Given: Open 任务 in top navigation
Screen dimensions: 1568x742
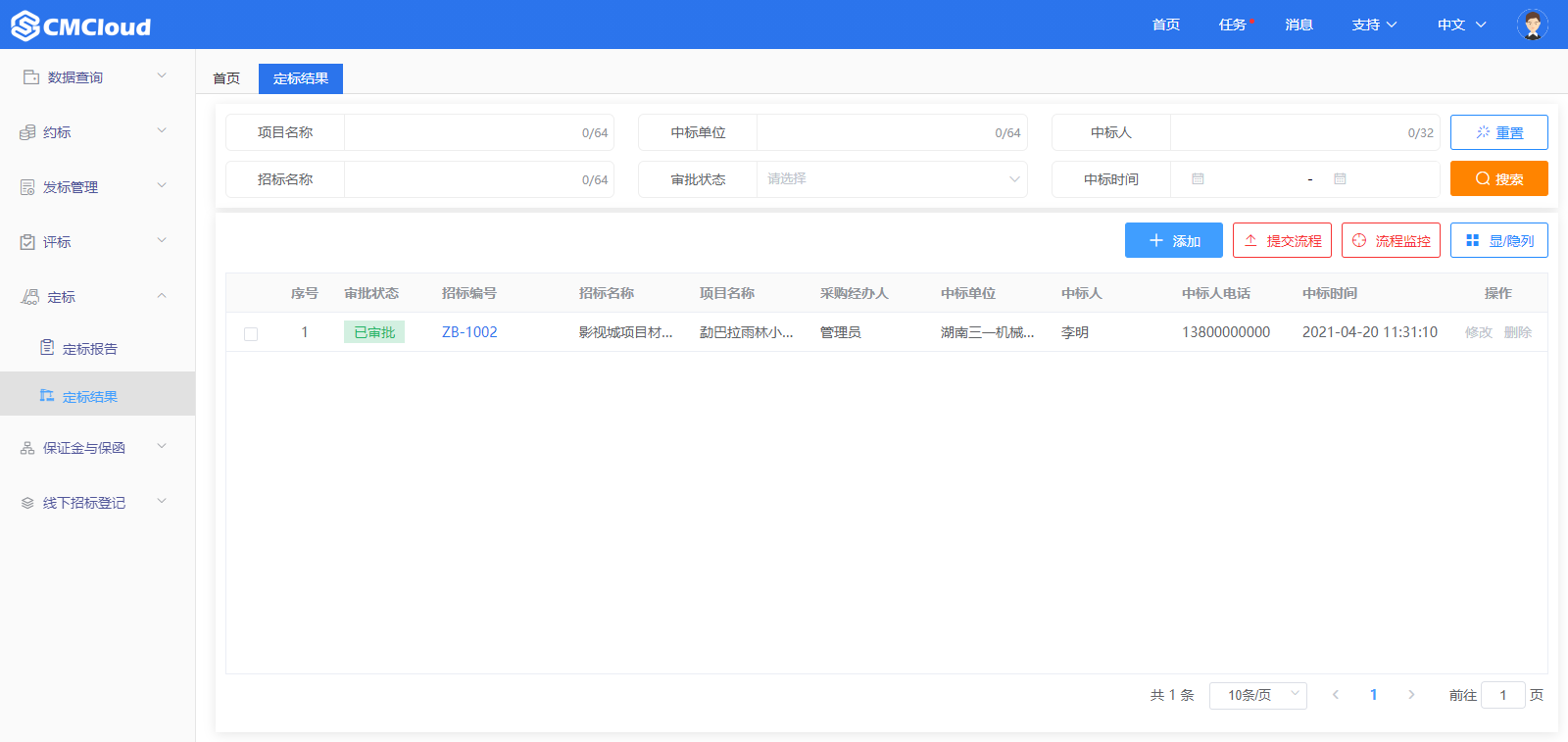Looking at the screenshot, I should [x=1233, y=25].
